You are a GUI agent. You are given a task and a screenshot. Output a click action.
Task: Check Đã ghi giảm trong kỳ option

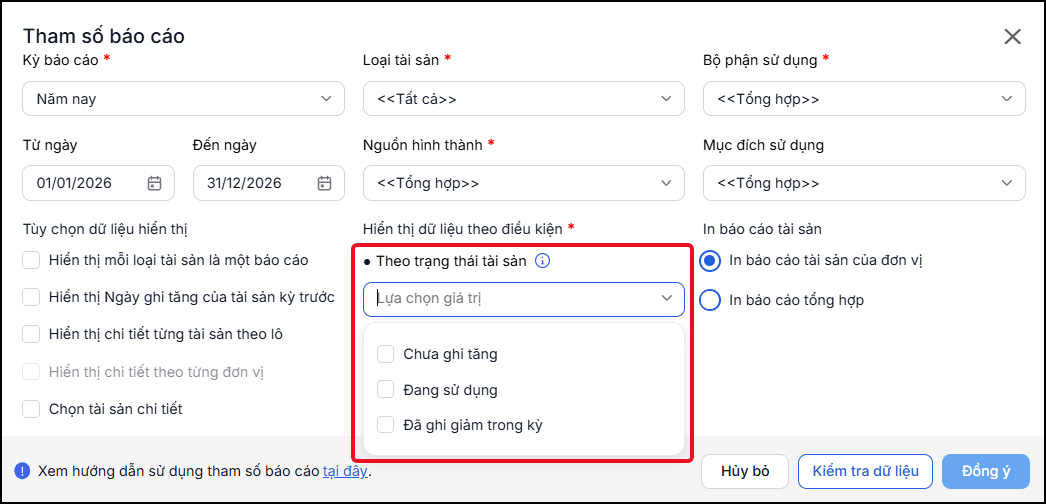[386, 425]
